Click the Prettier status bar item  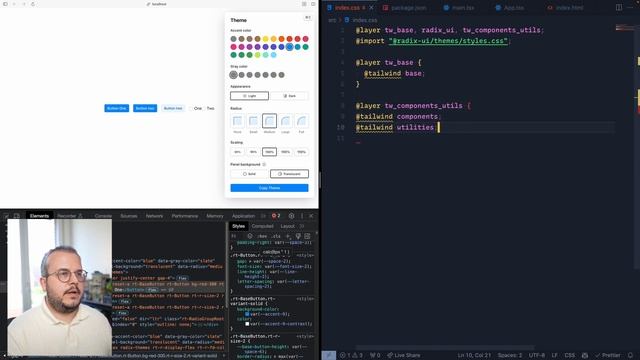click(608, 356)
